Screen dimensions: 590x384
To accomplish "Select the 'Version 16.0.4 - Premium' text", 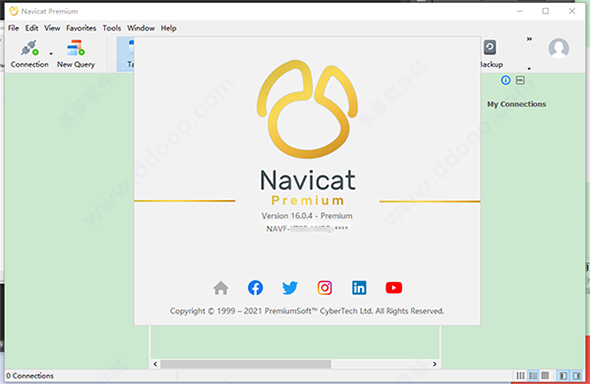I will point(307,216).
